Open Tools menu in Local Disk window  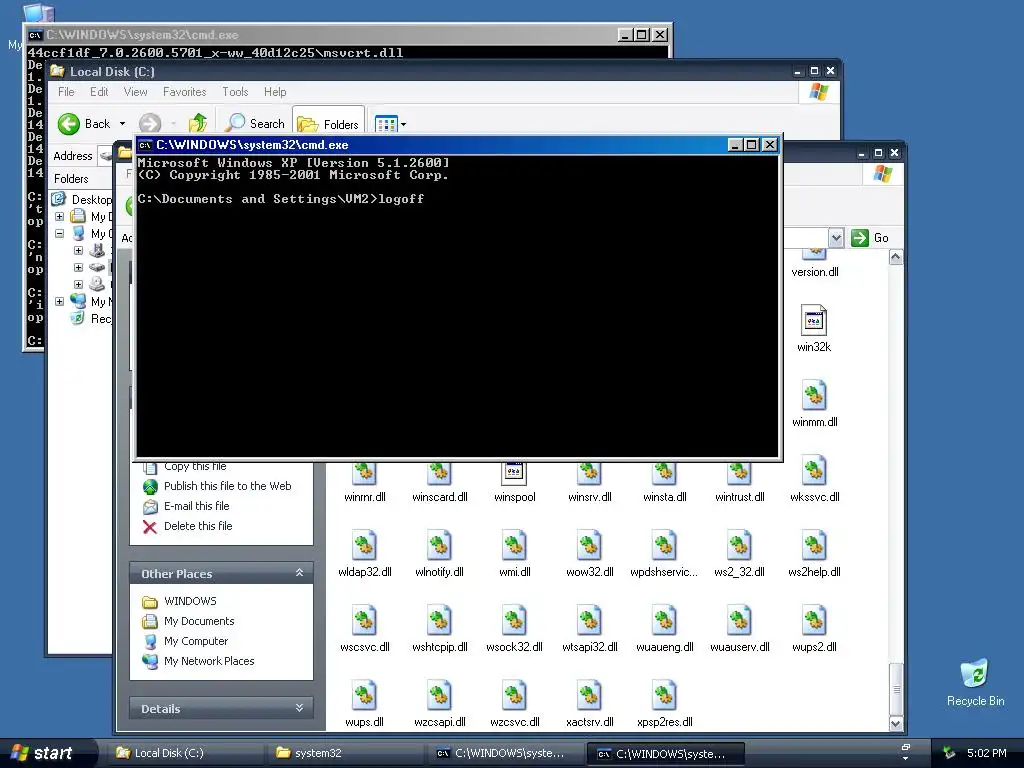[x=235, y=92]
